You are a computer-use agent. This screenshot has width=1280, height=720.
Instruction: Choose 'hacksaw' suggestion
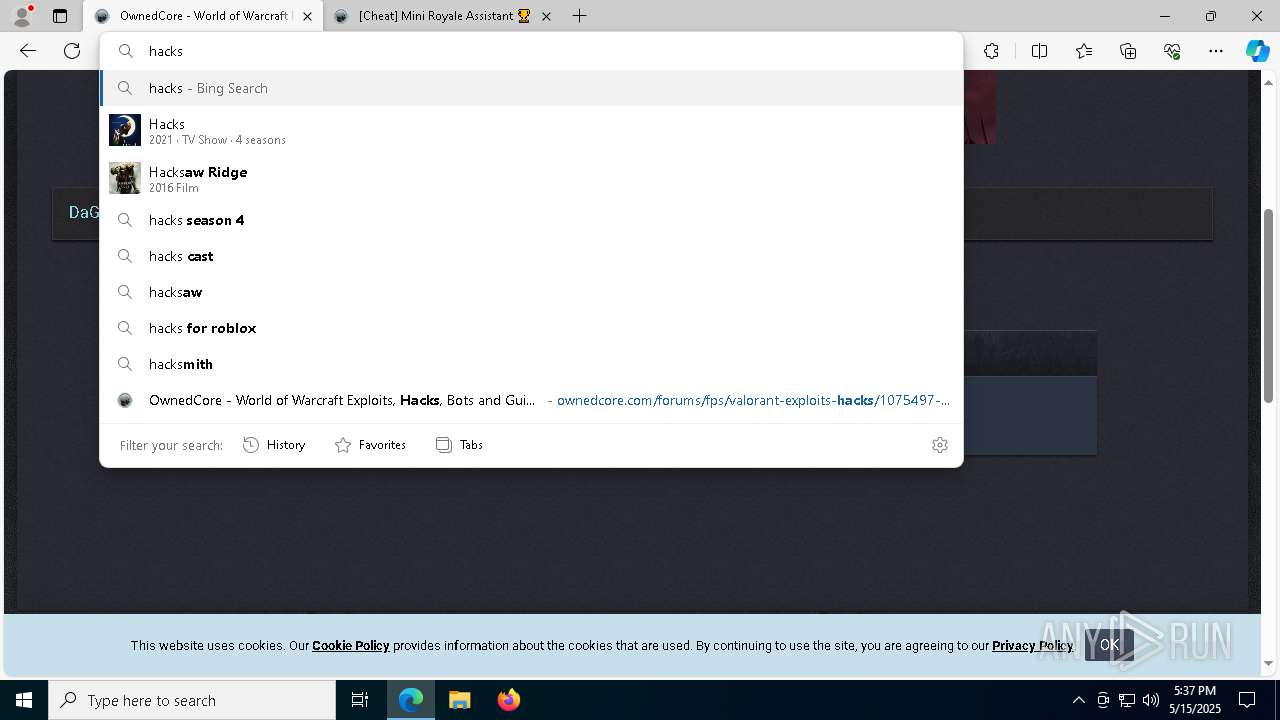click(x=531, y=292)
